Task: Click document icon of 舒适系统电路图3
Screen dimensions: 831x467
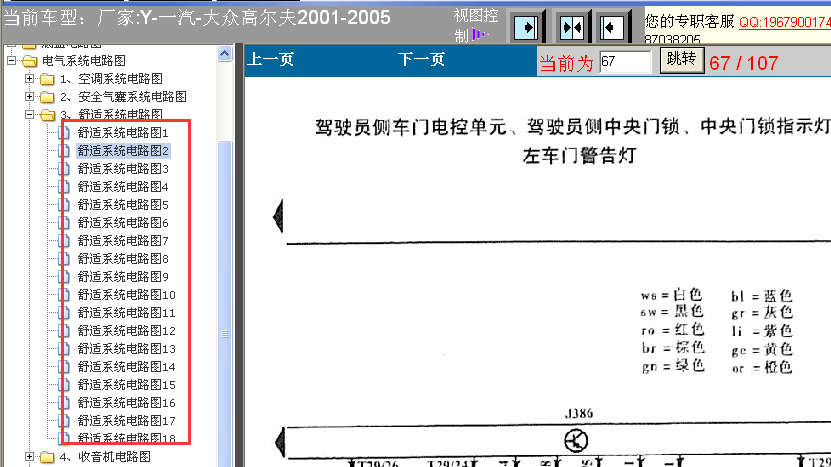Action: point(64,169)
